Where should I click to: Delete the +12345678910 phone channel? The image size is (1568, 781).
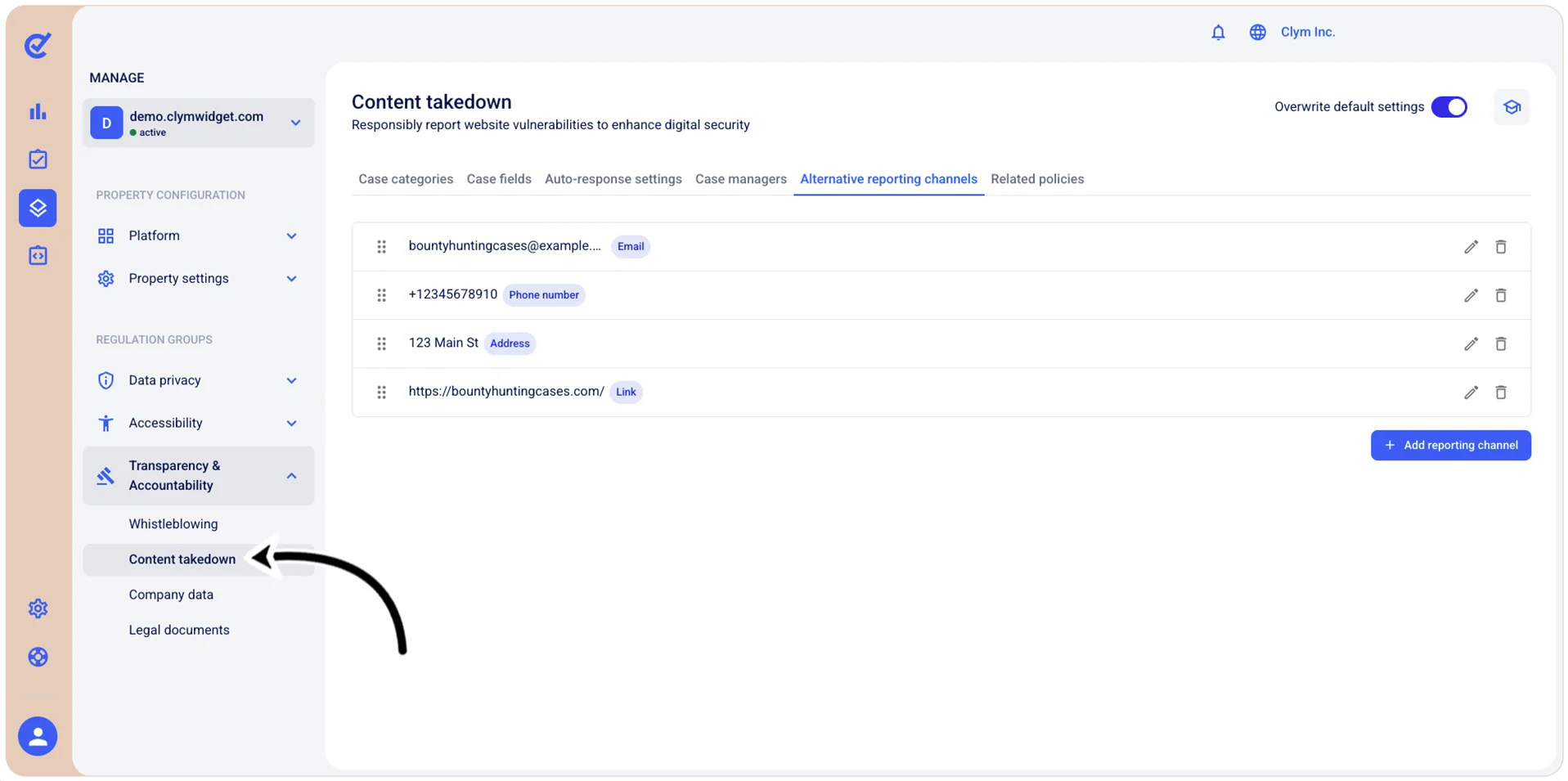[1501, 295]
